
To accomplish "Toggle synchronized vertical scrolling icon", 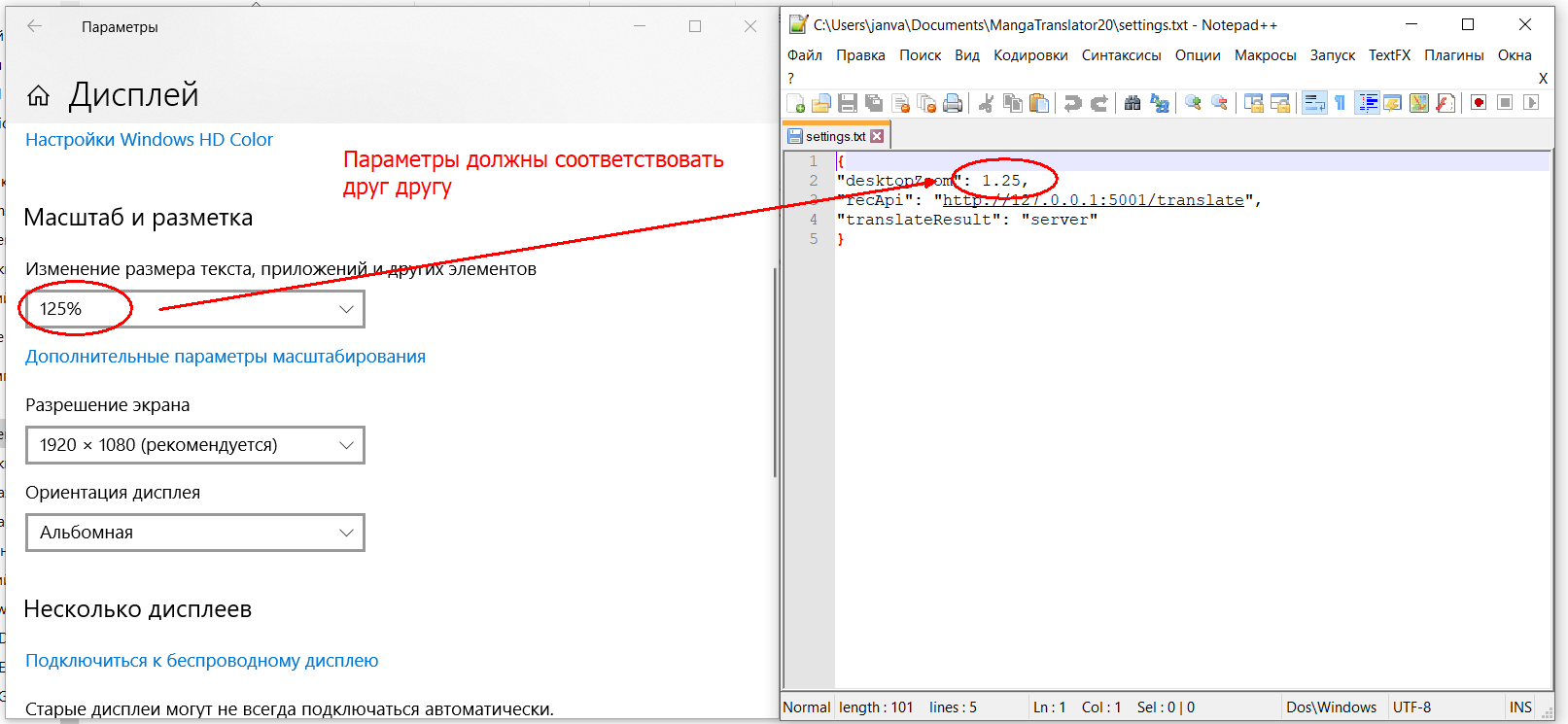I will click(x=1254, y=103).
